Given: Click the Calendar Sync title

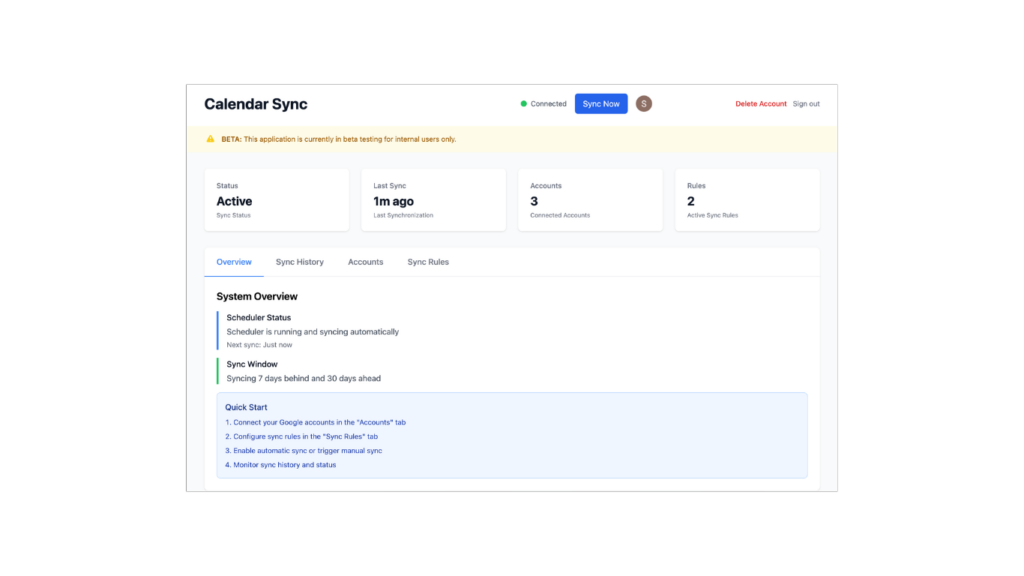Looking at the screenshot, I should (256, 104).
